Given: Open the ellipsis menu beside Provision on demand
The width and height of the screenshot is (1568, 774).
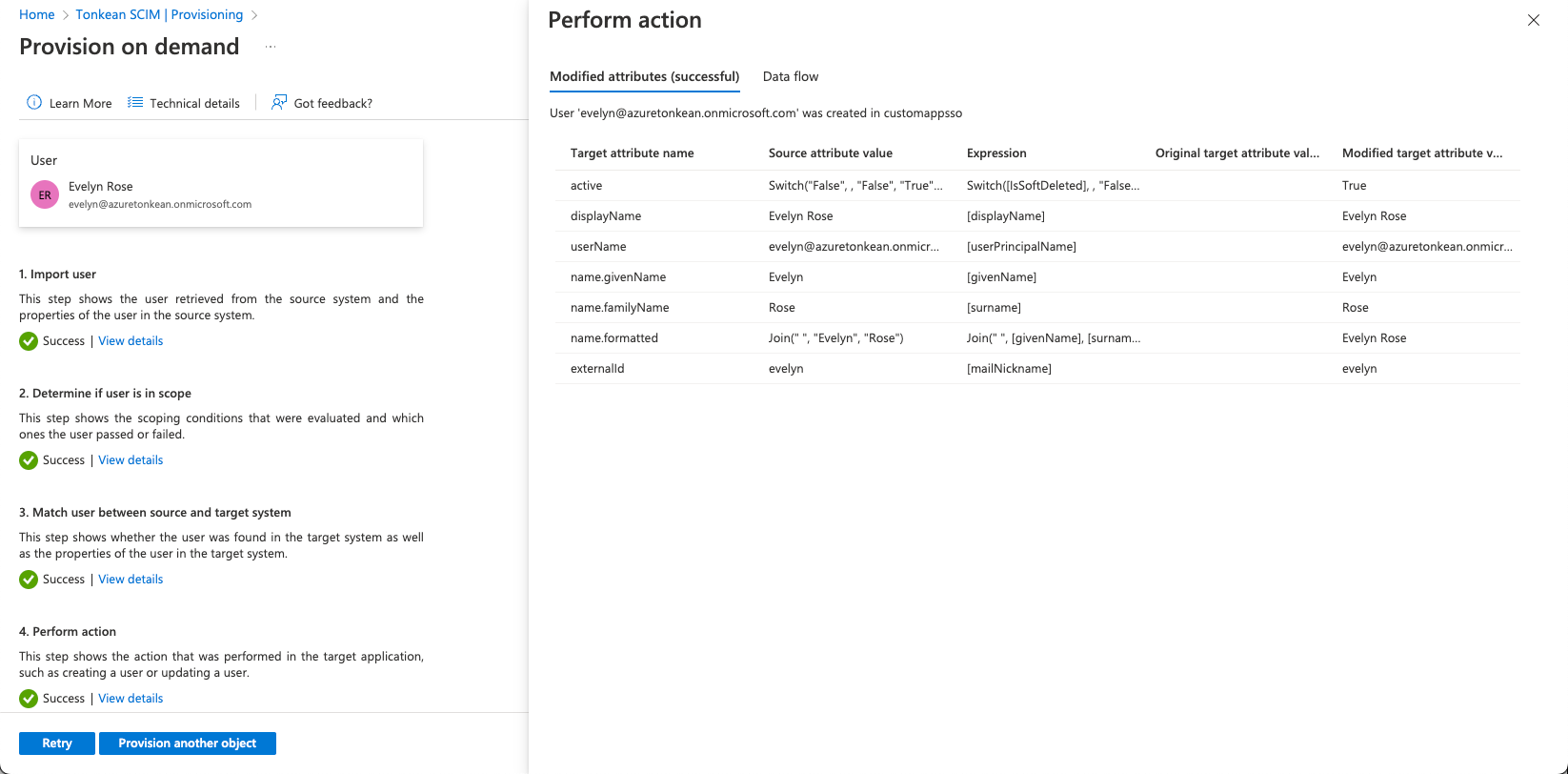Looking at the screenshot, I should [x=270, y=46].
